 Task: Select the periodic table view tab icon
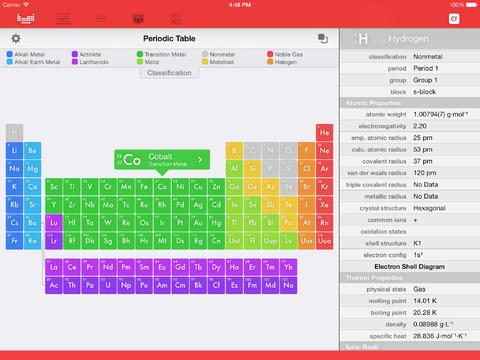click(26, 18)
